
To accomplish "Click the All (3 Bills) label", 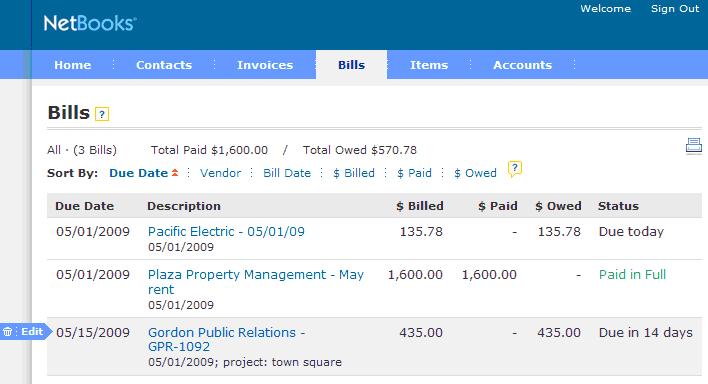I will (82, 150).
